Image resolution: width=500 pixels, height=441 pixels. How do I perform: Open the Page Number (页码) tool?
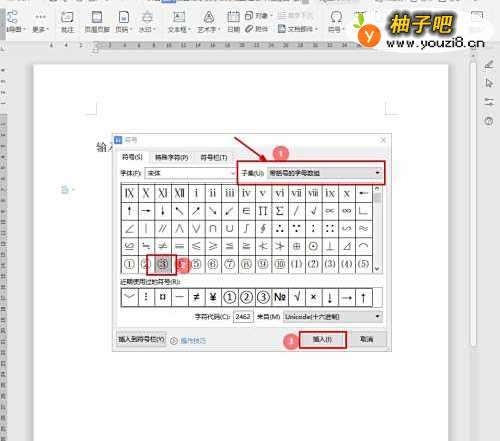[x=124, y=22]
